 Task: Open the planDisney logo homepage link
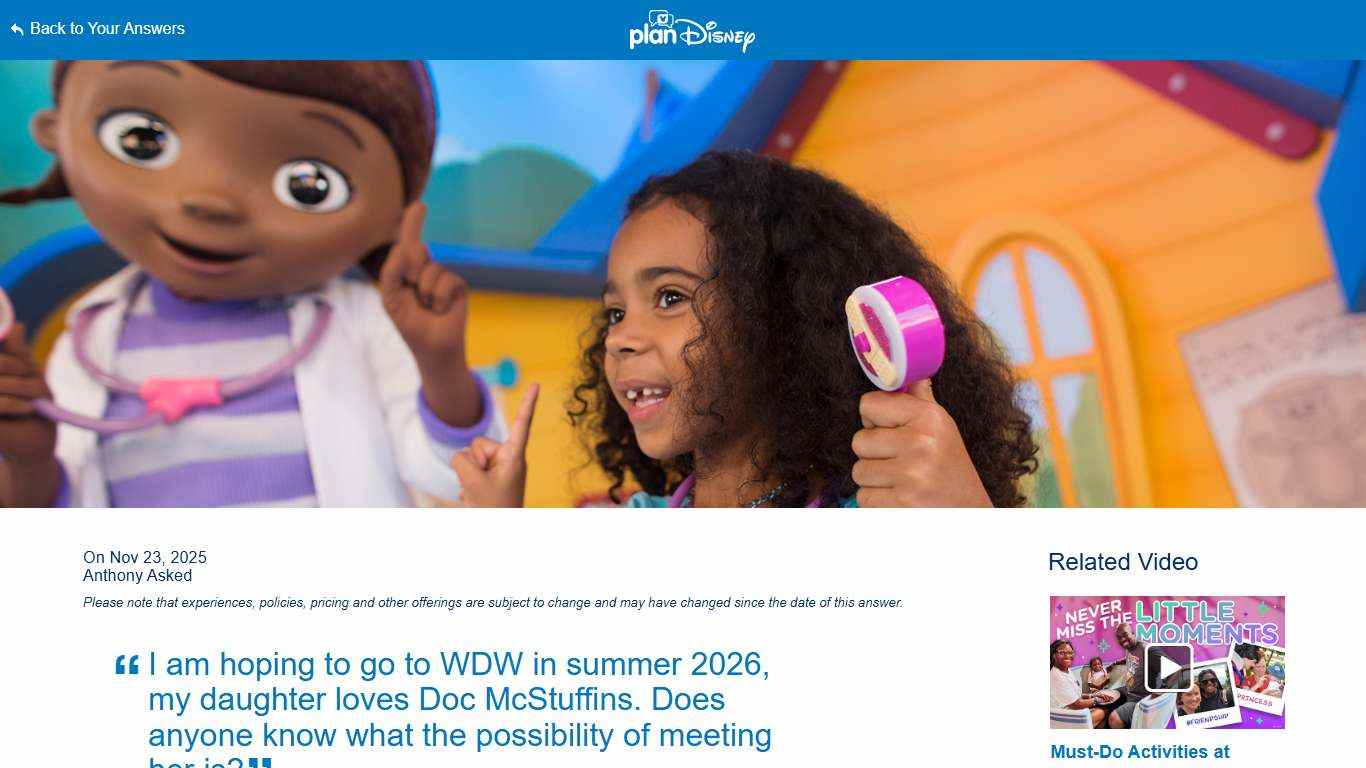pos(692,31)
